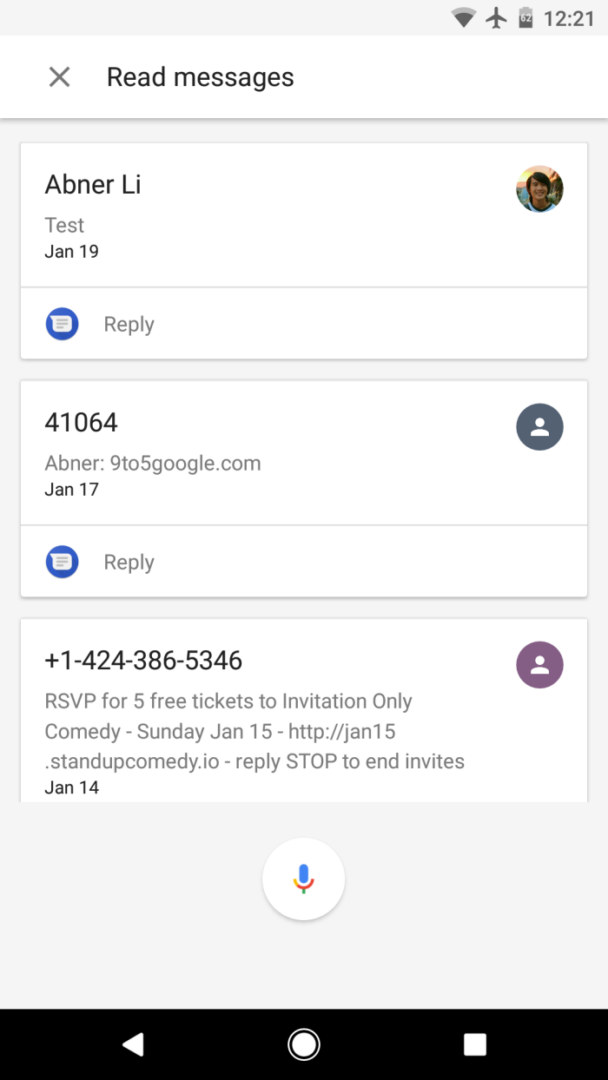Reply to the message from 41064
This screenshot has height=1080, width=608.
click(128, 561)
